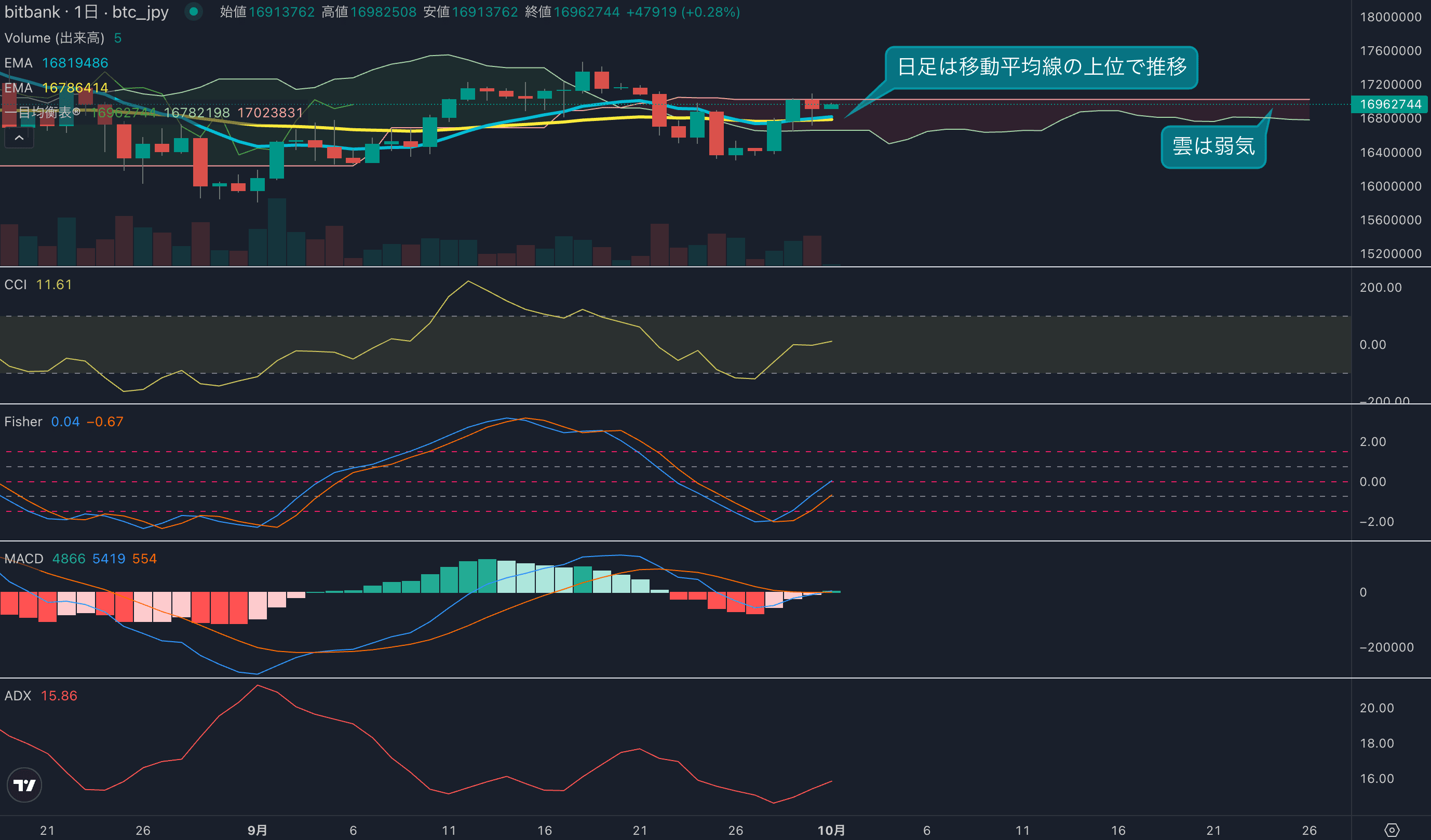Select the bitbank btc_jpy symbol title
The image size is (1431, 840).
[86, 12]
